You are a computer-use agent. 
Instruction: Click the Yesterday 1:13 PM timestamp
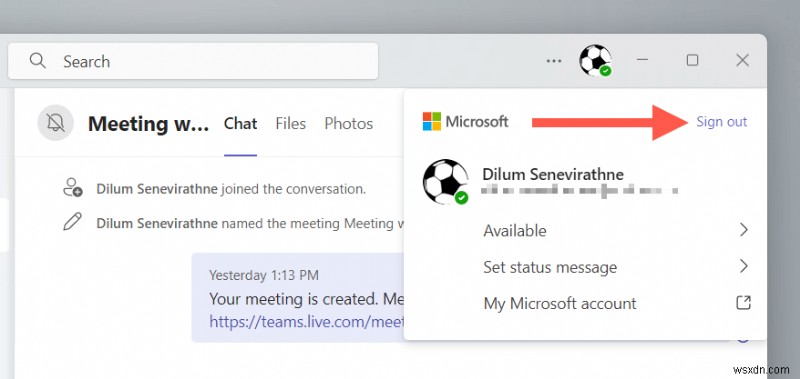[x=264, y=275]
